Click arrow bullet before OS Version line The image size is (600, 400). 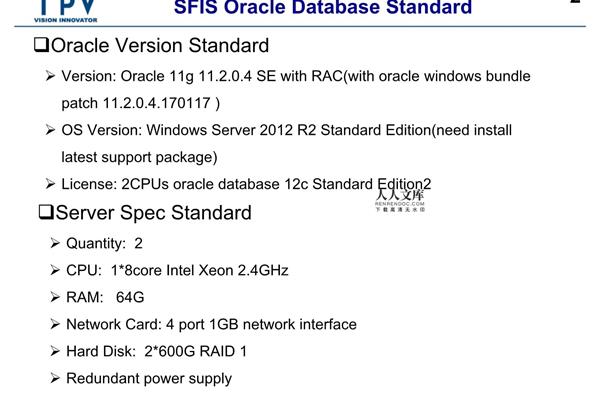[x=50, y=130]
